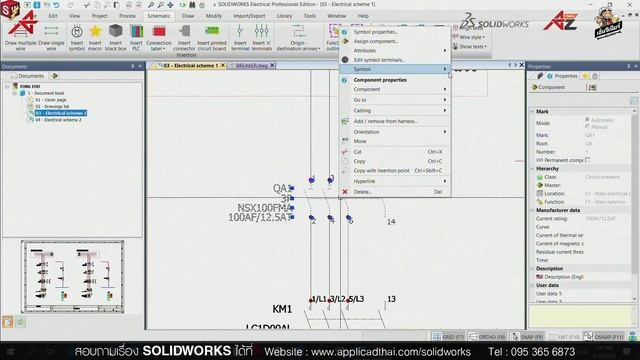Open the Library ribbon tab
Image resolution: width=640 pixels, height=360 pixels.
point(284,16)
